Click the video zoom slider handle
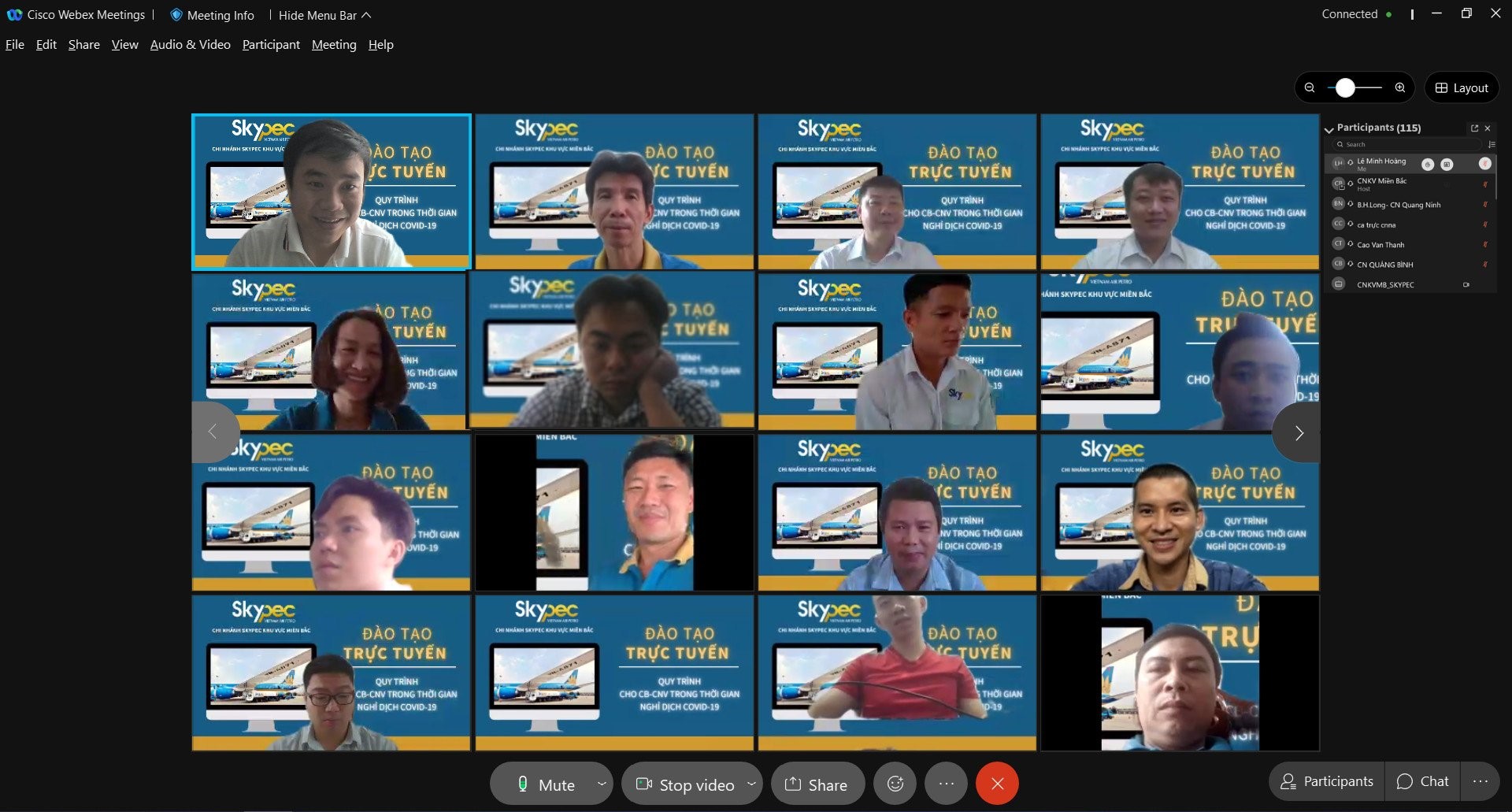The width and height of the screenshot is (1512, 812). click(1345, 87)
